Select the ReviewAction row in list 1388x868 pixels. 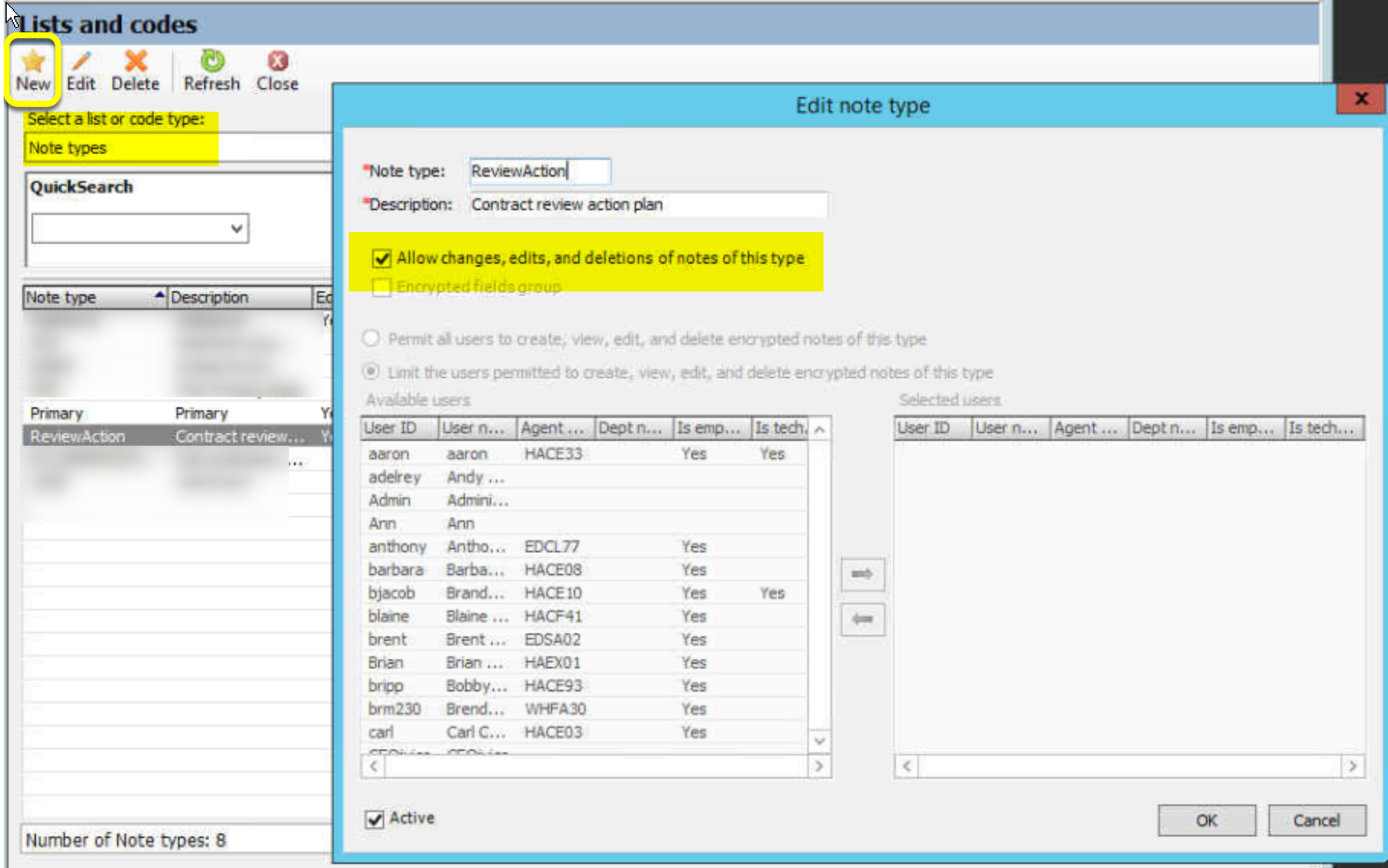tap(178, 436)
